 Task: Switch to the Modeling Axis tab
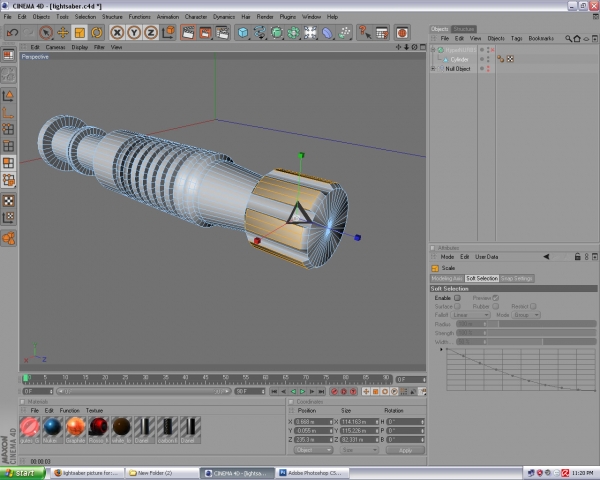point(447,278)
